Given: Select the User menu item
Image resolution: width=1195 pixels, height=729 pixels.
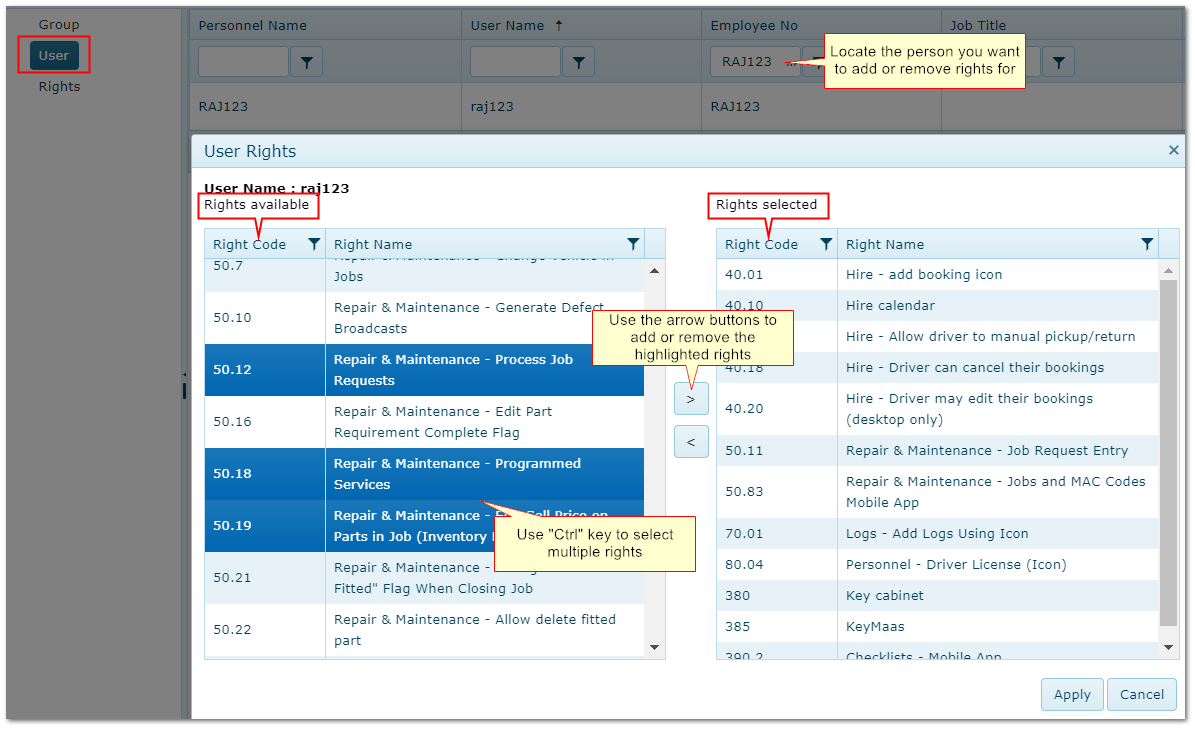Looking at the screenshot, I should 54,56.
